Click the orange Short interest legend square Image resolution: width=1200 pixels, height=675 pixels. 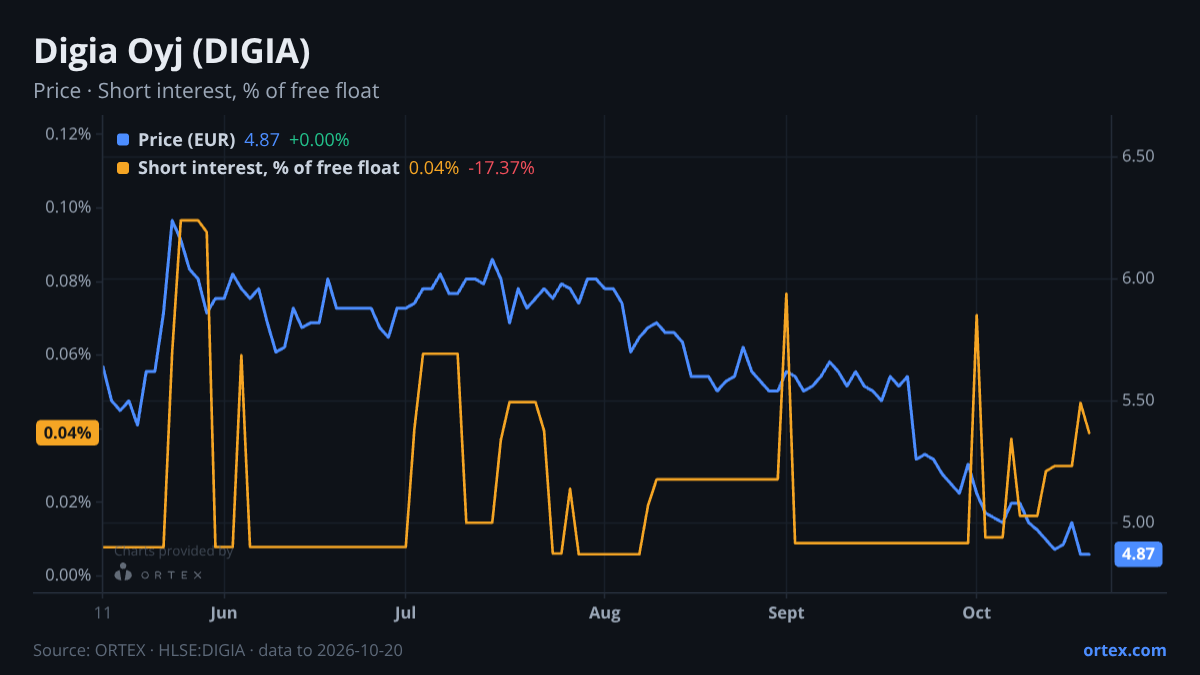coord(123,168)
